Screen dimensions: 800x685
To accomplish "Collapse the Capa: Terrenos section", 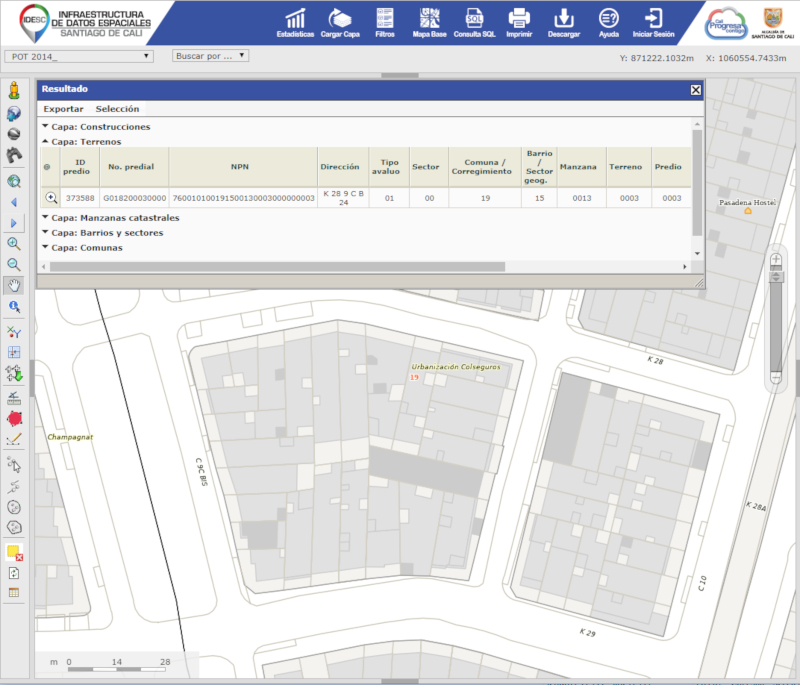I will [44, 143].
